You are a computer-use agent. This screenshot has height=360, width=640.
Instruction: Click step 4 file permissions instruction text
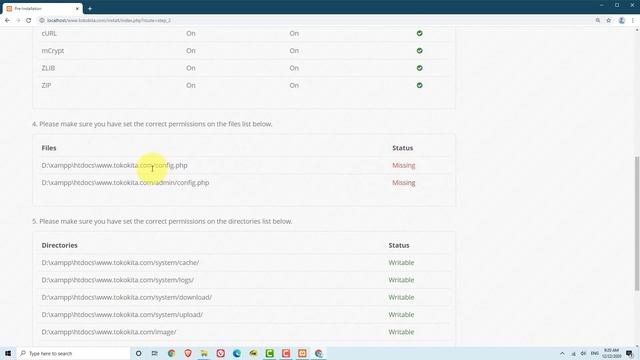[152, 124]
